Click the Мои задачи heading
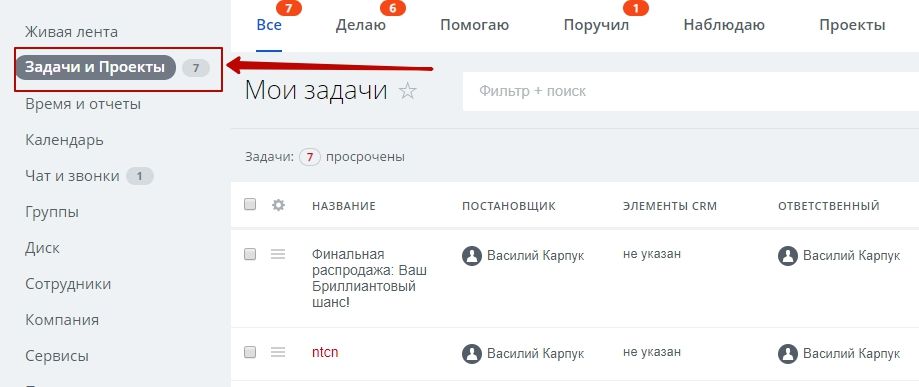919x387 pixels. [x=316, y=91]
